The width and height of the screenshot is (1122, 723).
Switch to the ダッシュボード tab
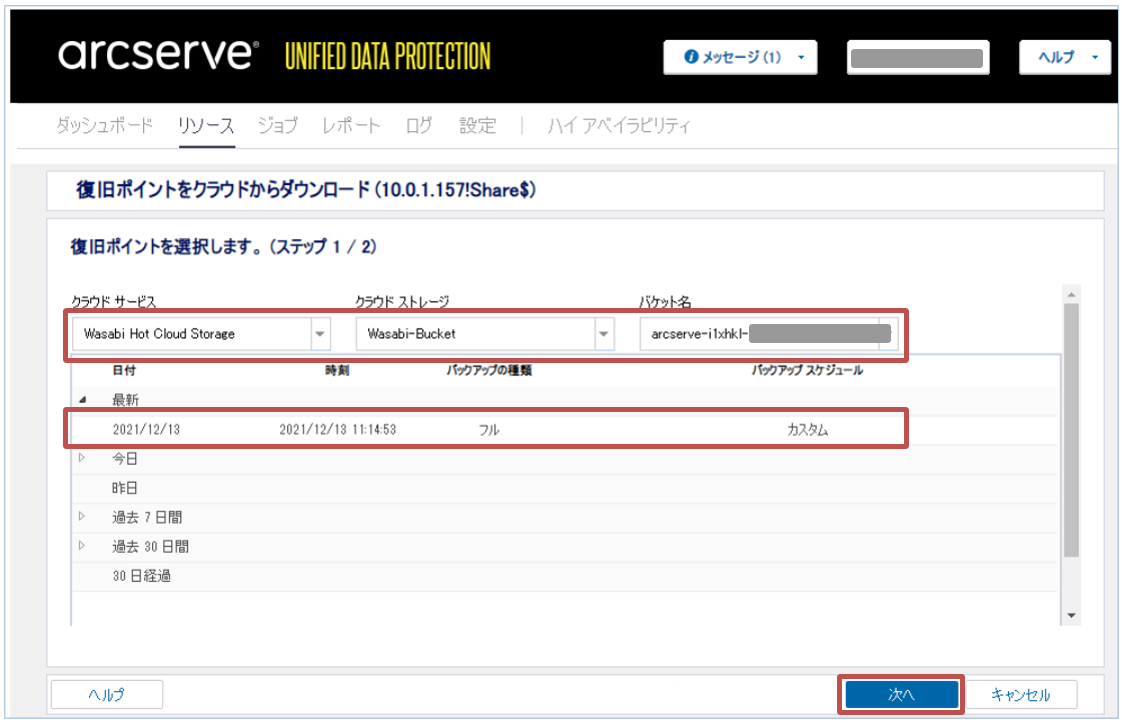pyautogui.click(x=104, y=125)
